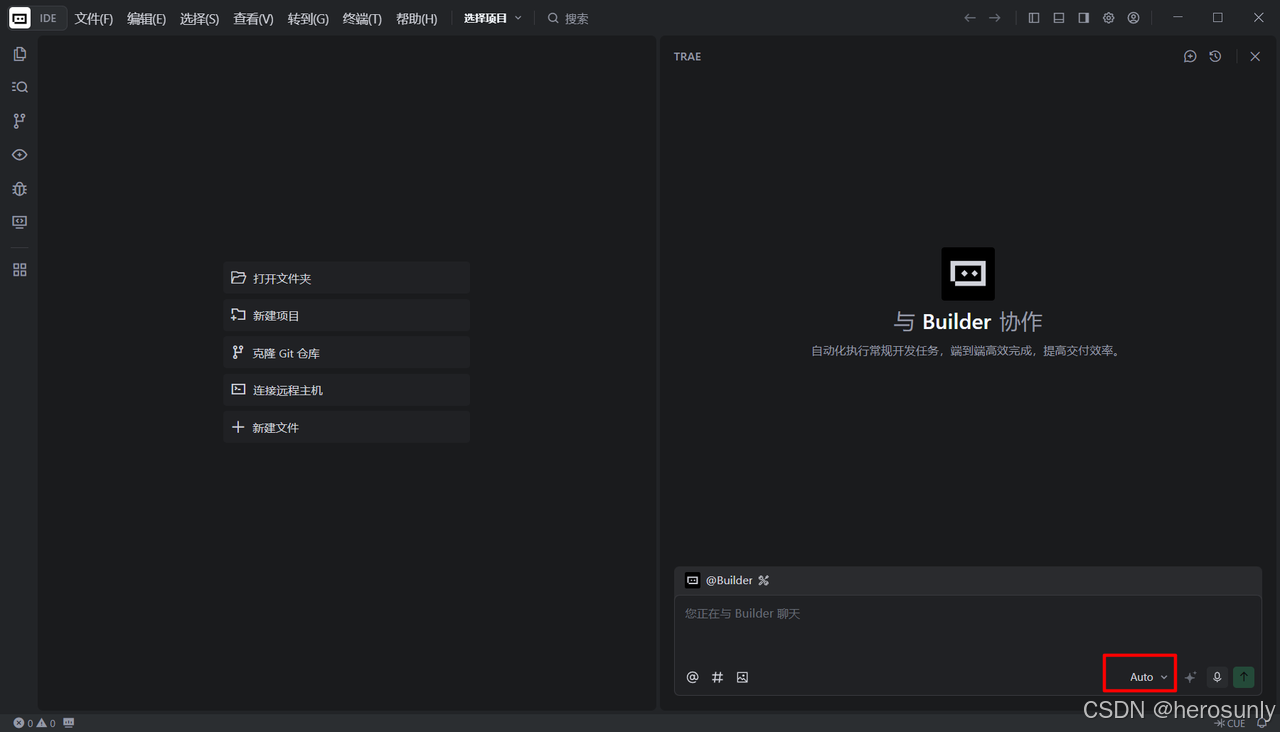
Task: Open the 终端(T) menu
Action: point(362,18)
